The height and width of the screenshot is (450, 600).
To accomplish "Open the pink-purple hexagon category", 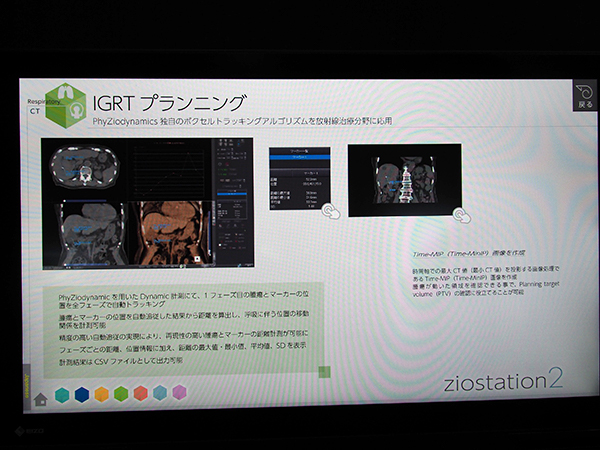I will tap(180, 392).
